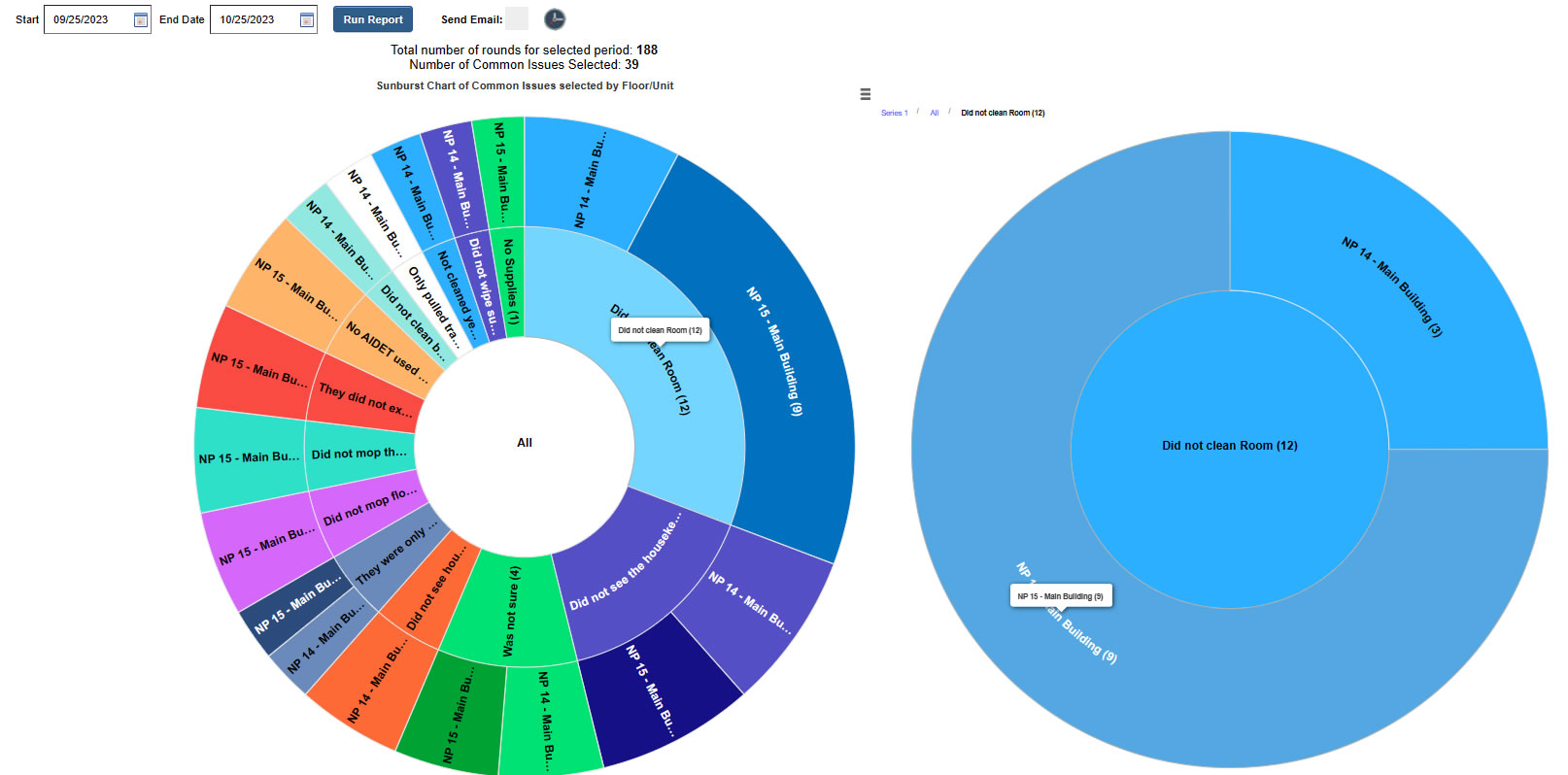Screen dimensions: 1568x775
Task: Go to Series 1 breadcrumb link
Action: tap(894, 113)
